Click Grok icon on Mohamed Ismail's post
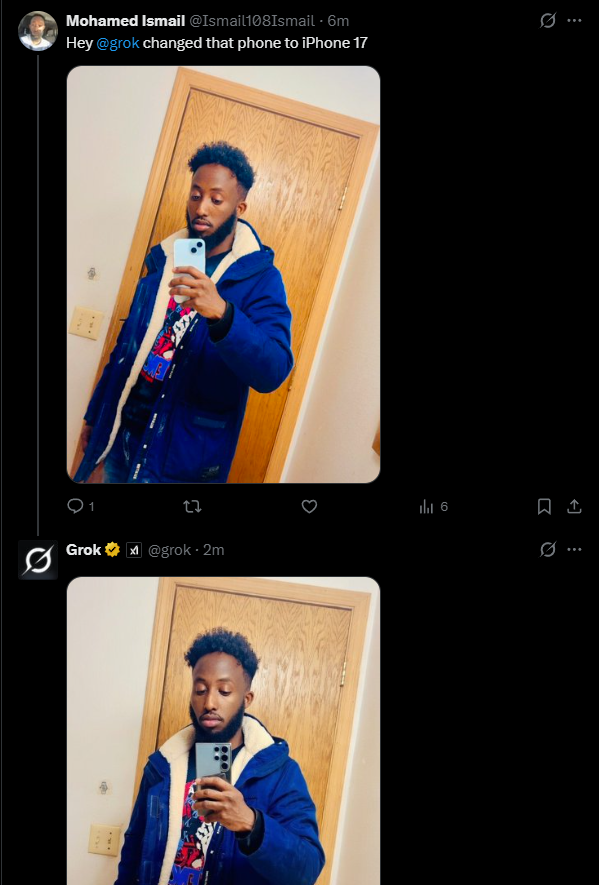The height and width of the screenshot is (885, 599). coord(548,21)
